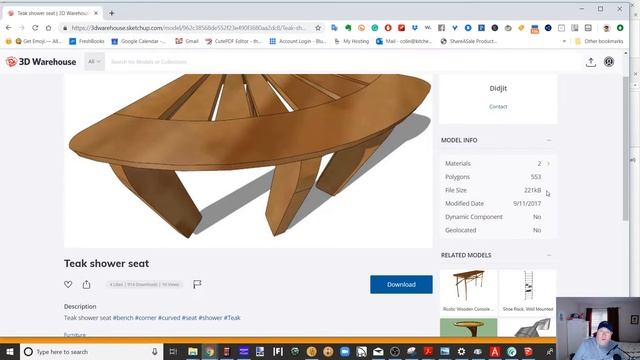Select the Teak shower seat browser tab
Viewport: 640px width, 360px height.
click(x=52, y=13)
